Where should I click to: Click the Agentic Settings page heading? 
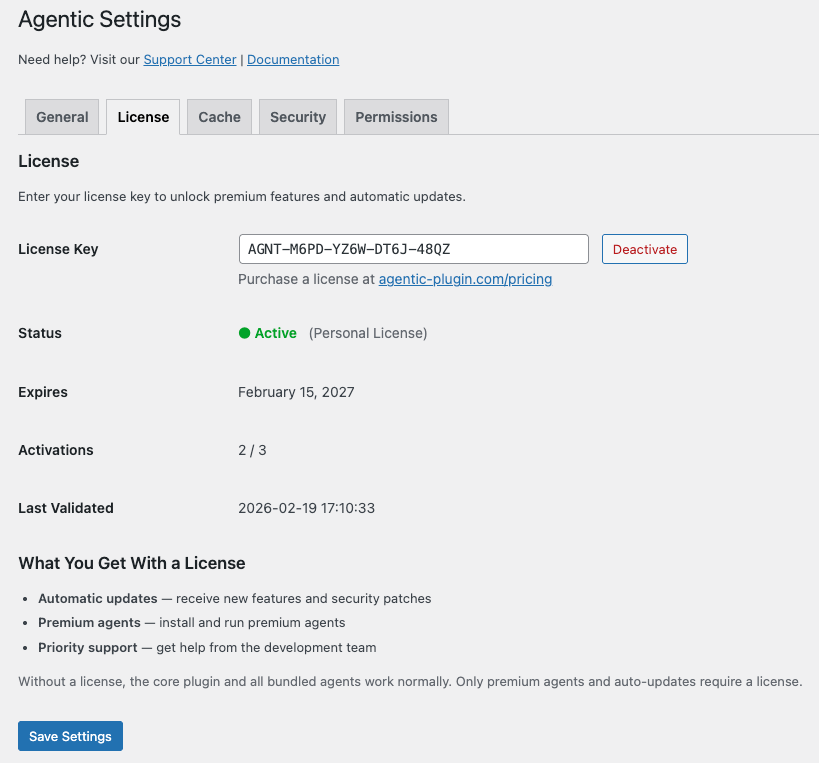click(99, 20)
